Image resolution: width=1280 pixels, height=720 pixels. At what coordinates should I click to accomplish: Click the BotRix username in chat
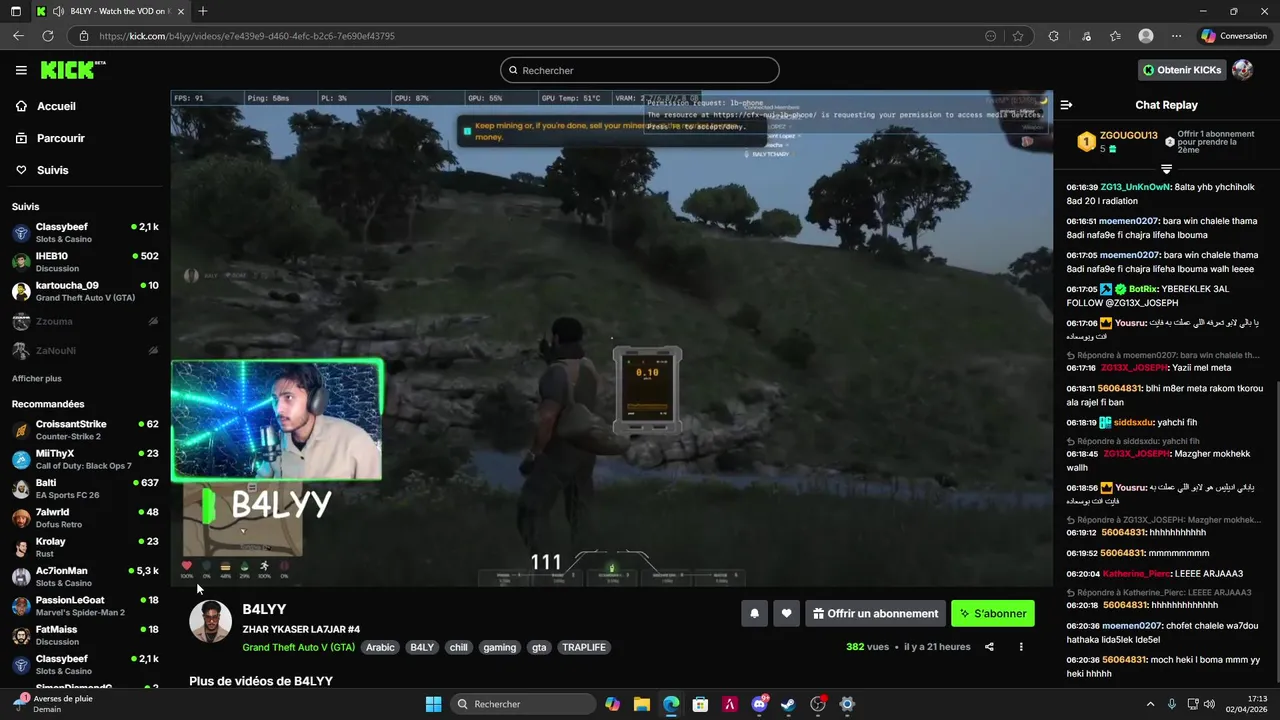click(1143, 289)
